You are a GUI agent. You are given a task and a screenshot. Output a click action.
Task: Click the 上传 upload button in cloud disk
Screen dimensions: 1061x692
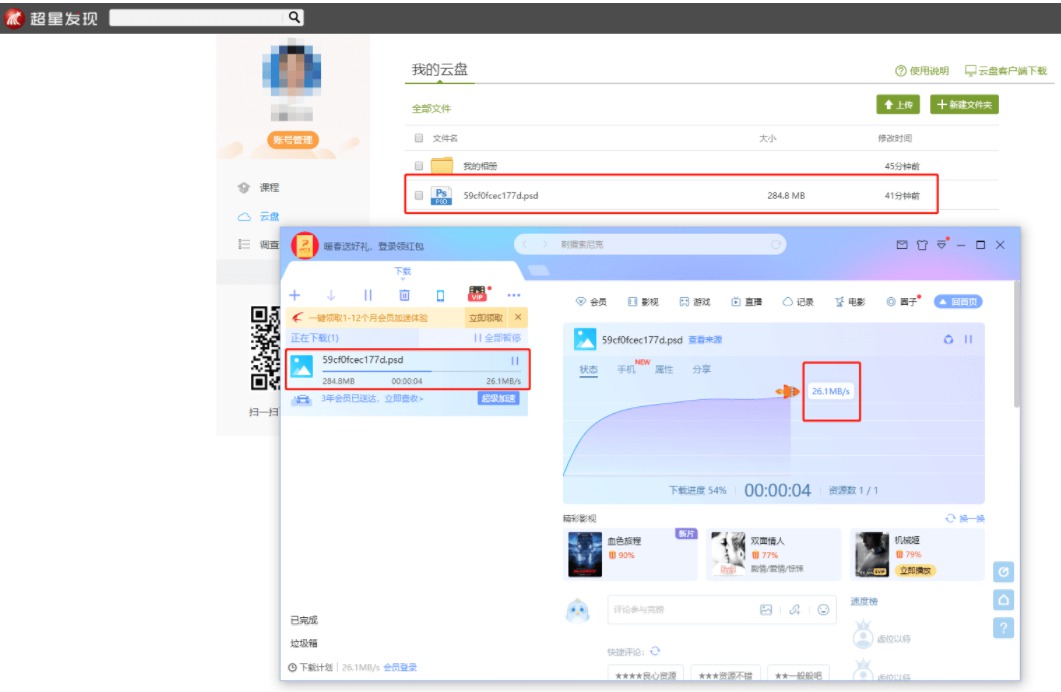click(x=898, y=105)
